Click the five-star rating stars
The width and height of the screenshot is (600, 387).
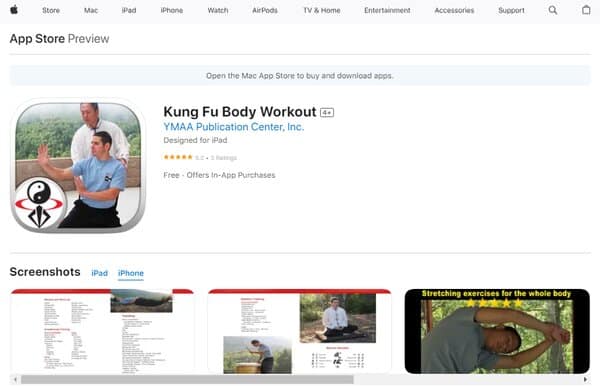[178, 157]
